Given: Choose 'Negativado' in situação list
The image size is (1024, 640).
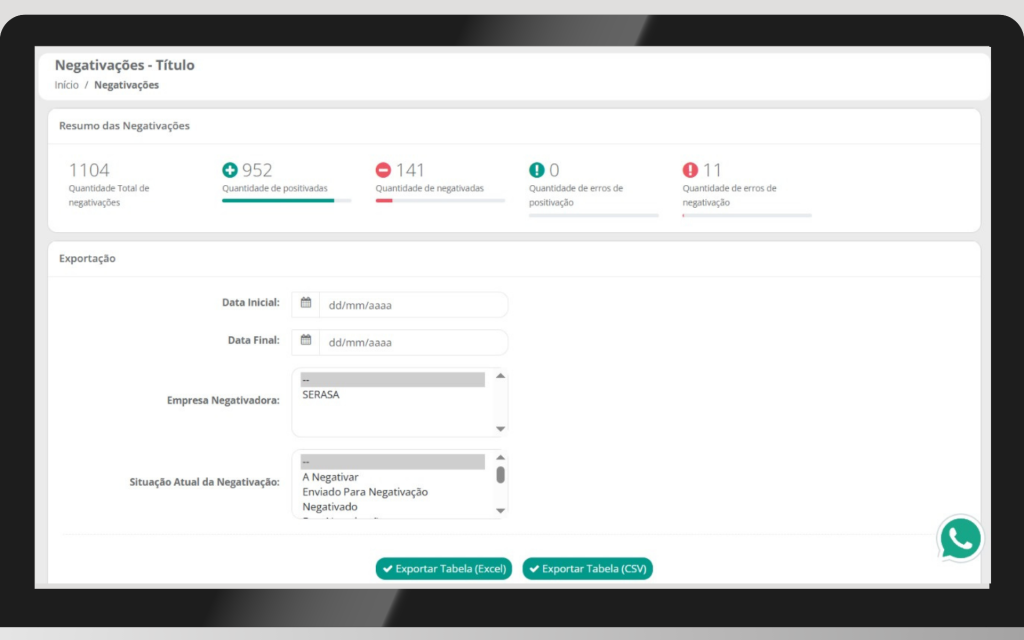Looking at the screenshot, I should 330,507.
